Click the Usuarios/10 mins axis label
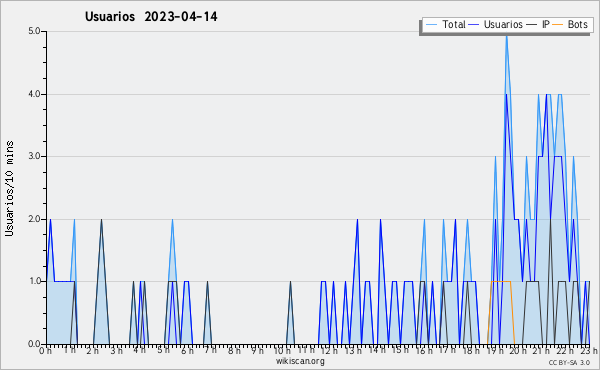Viewport: 600px width, 370px height. point(10,189)
